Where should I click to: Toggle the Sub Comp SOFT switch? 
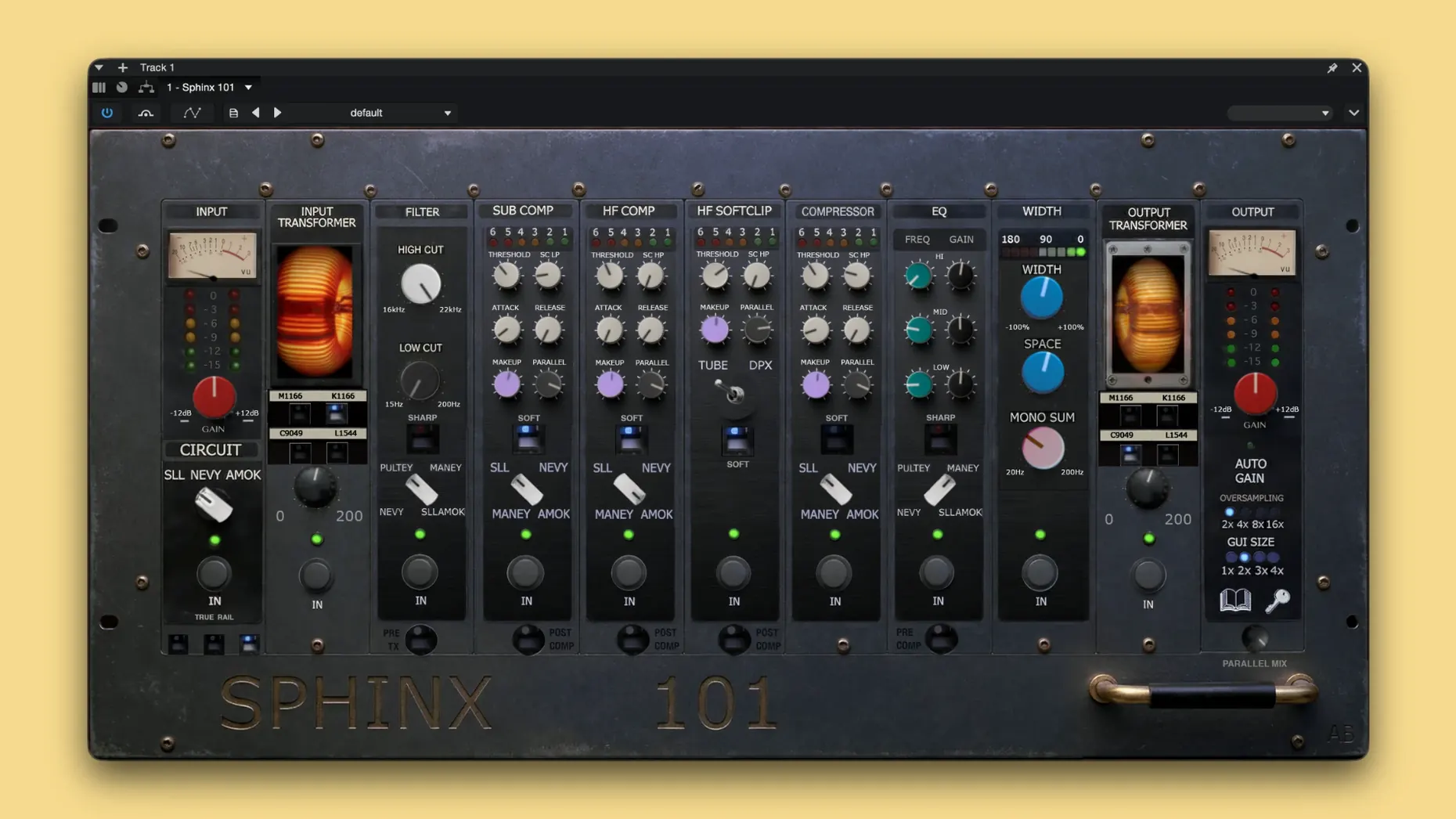coord(528,438)
